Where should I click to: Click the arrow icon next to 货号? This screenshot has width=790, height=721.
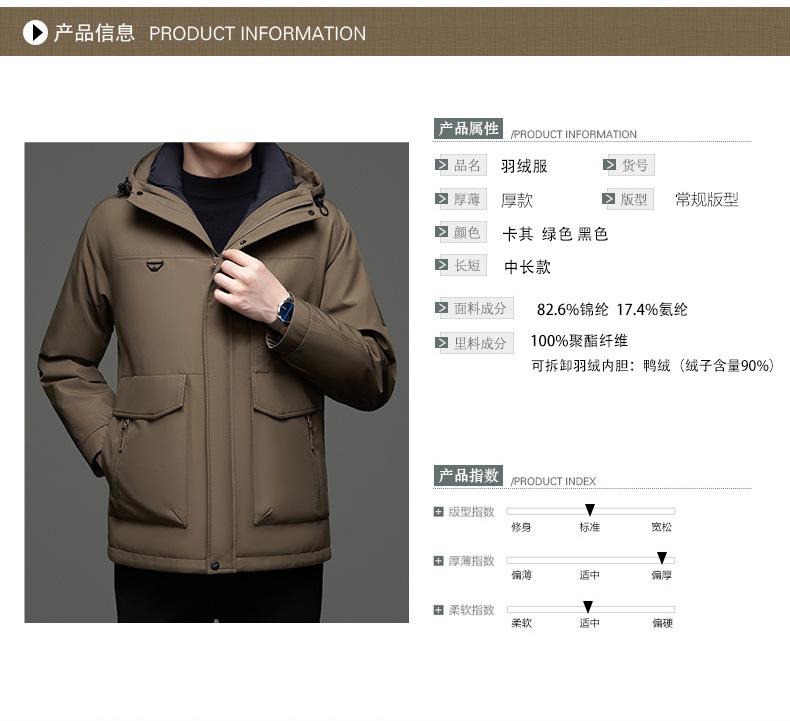point(609,165)
